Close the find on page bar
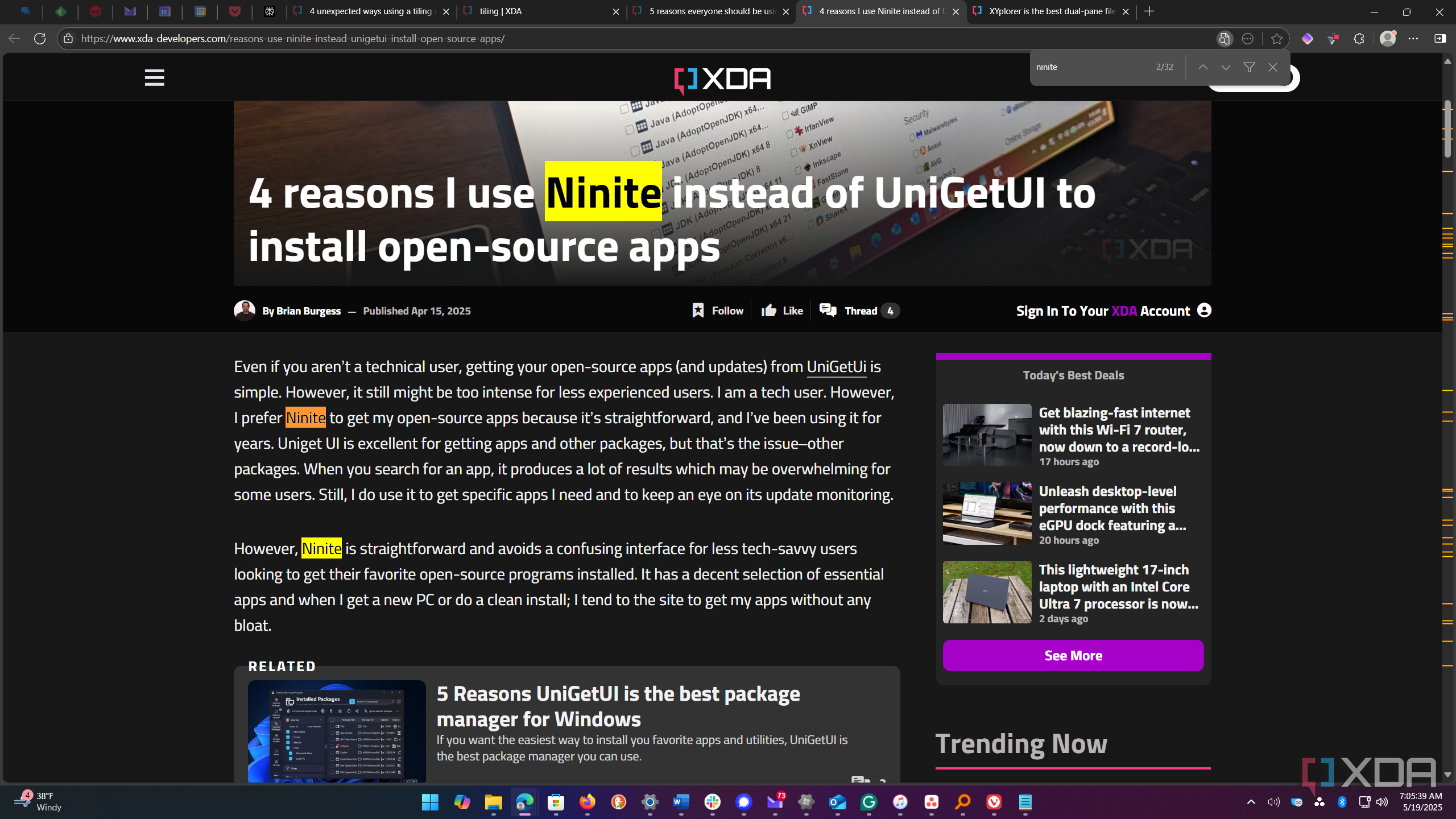 [1272, 67]
